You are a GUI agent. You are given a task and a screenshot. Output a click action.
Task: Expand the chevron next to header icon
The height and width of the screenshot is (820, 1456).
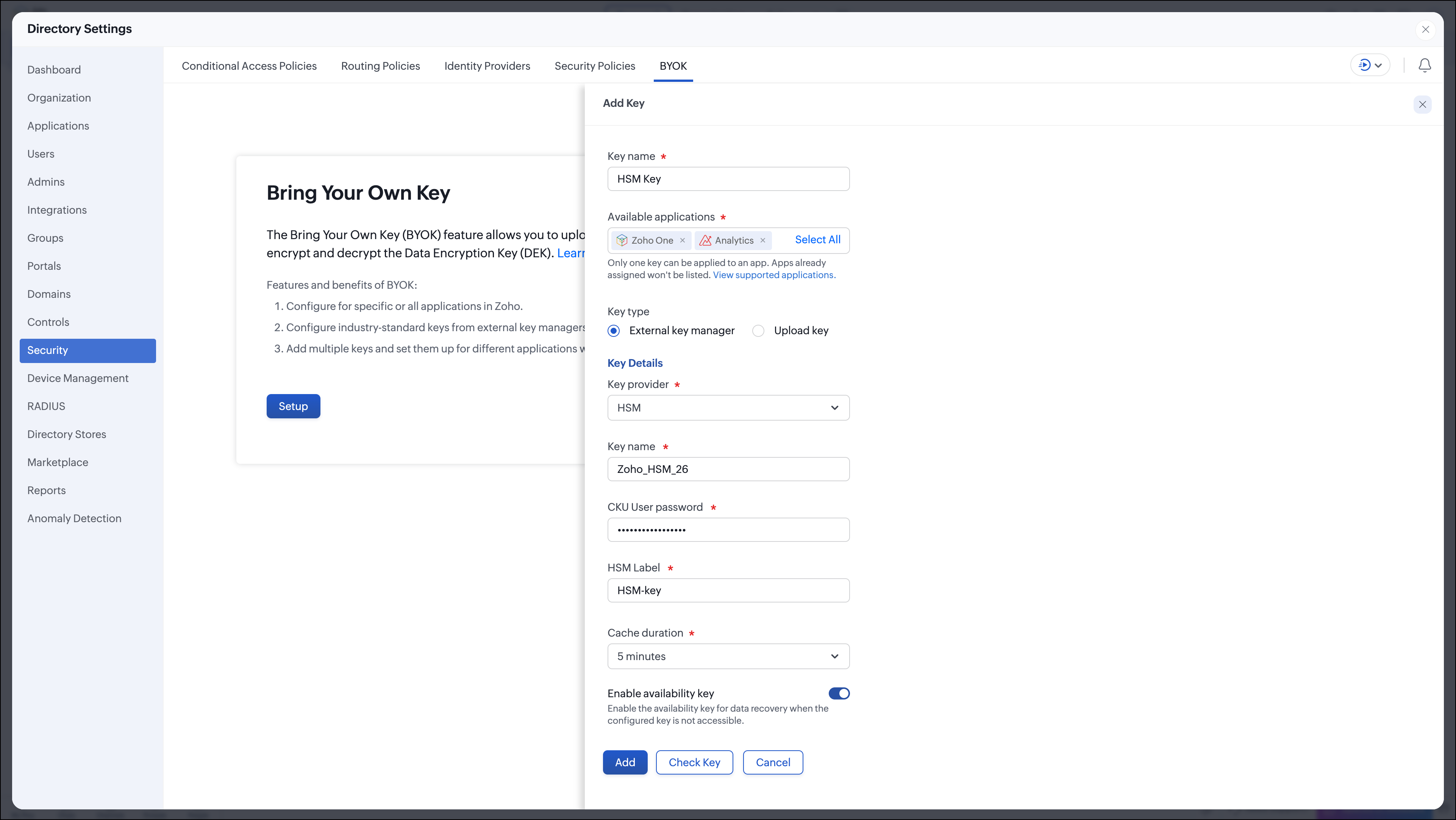tap(1379, 66)
